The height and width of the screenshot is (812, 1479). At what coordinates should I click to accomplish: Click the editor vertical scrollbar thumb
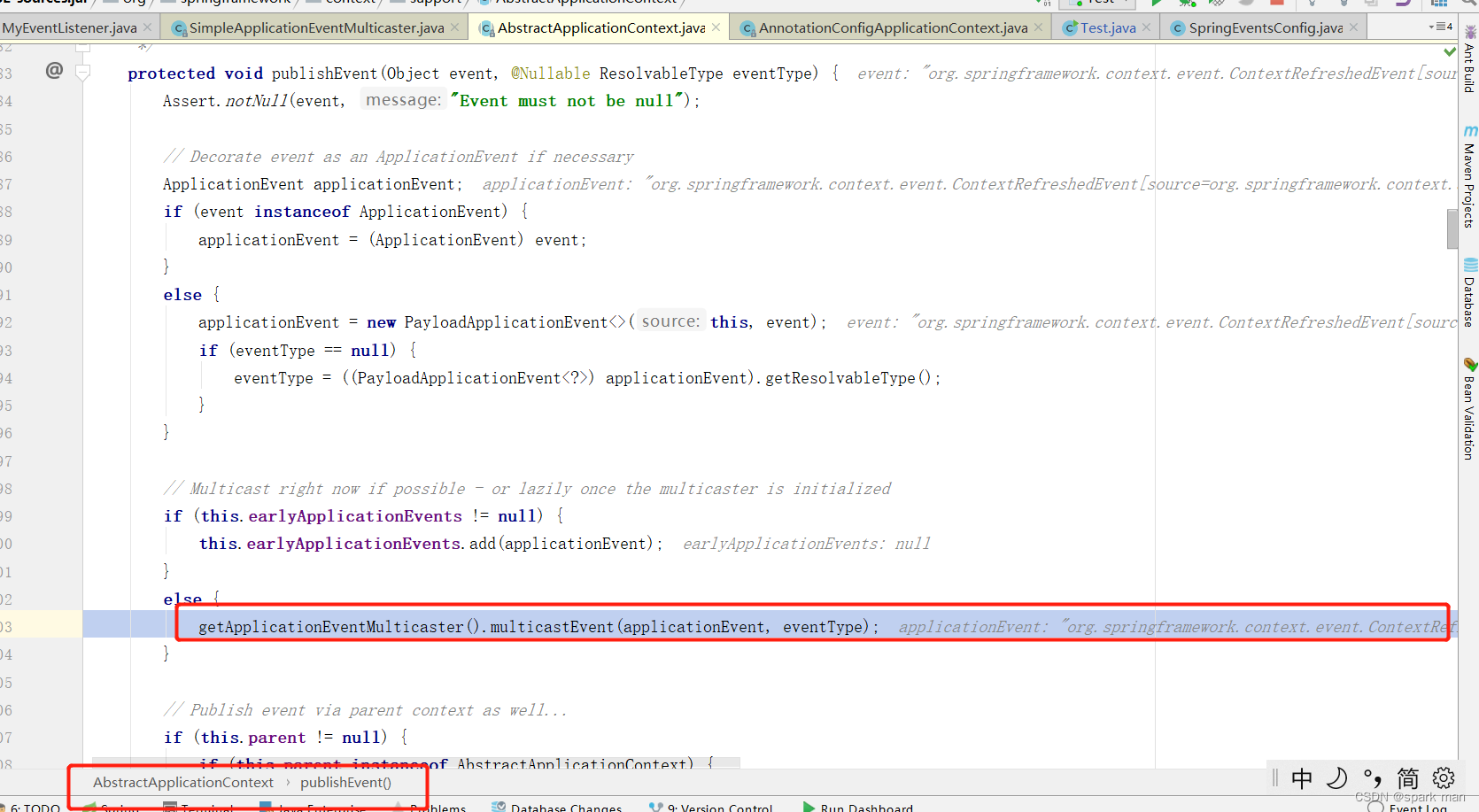[1452, 229]
